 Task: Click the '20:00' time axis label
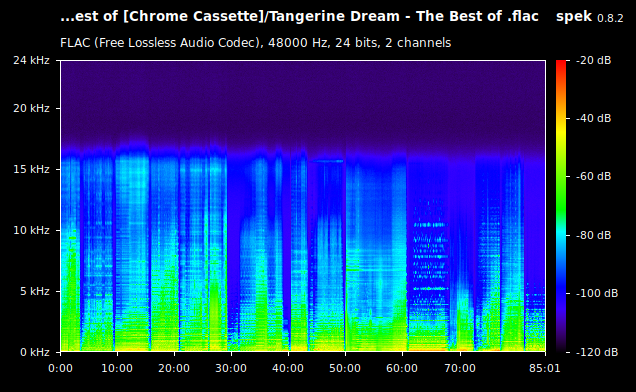pos(174,368)
